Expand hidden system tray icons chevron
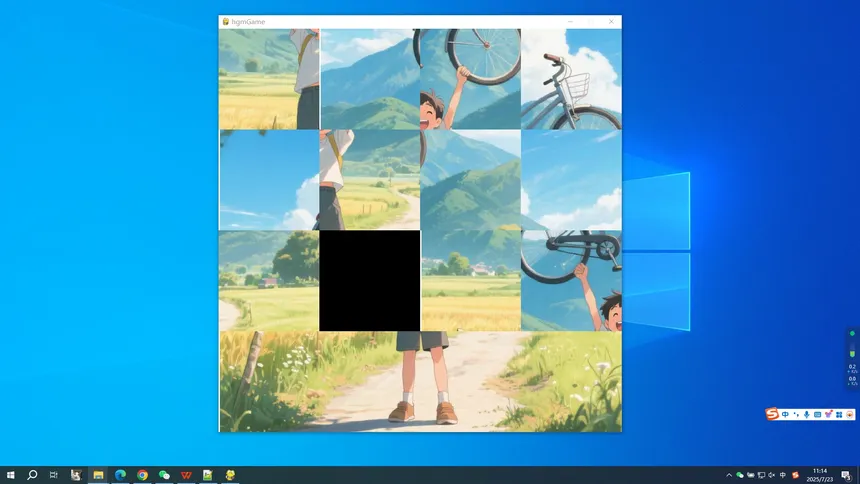The image size is (860, 484). [x=729, y=475]
